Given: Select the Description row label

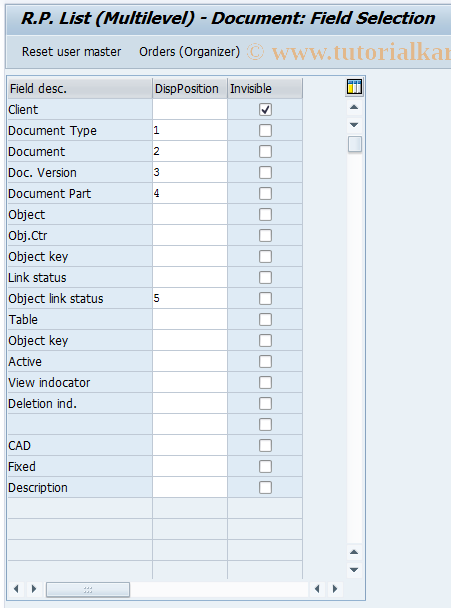Looking at the screenshot, I should pos(38,488).
